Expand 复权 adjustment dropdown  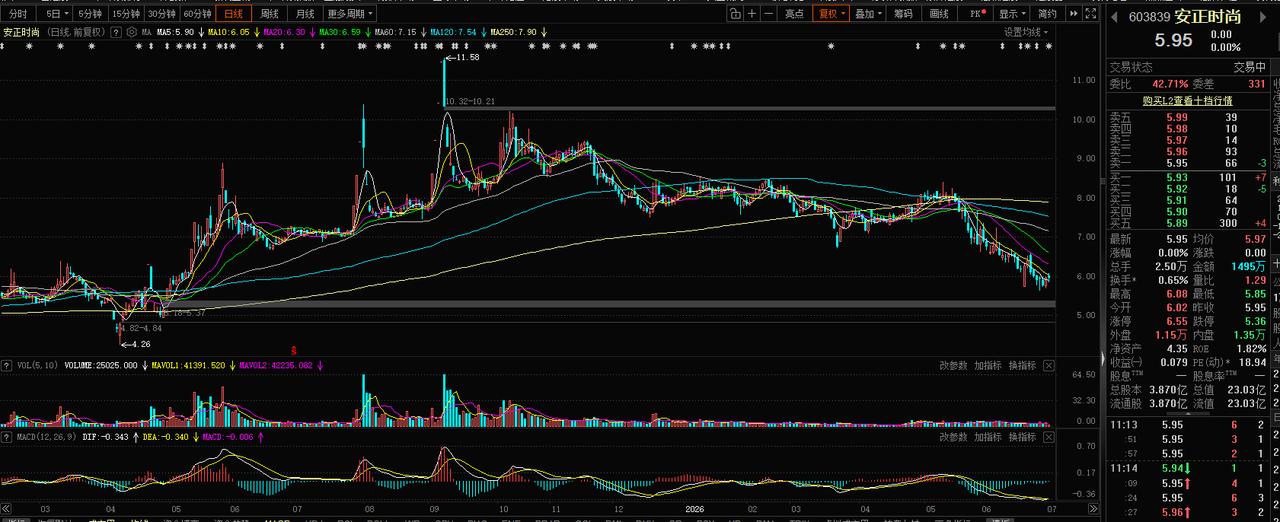pyautogui.click(x=831, y=14)
